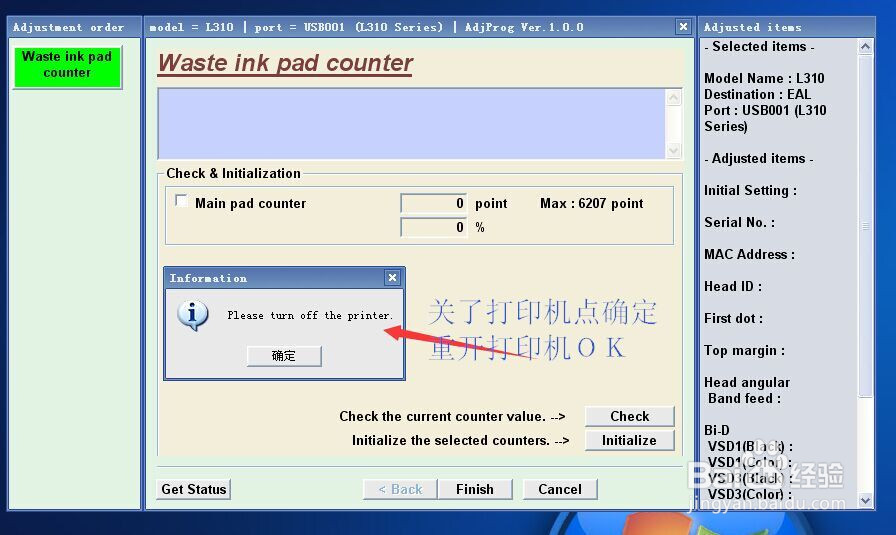The image size is (896, 535).
Task: Click 'Max : 6207 point' text
Action: [x=591, y=203]
